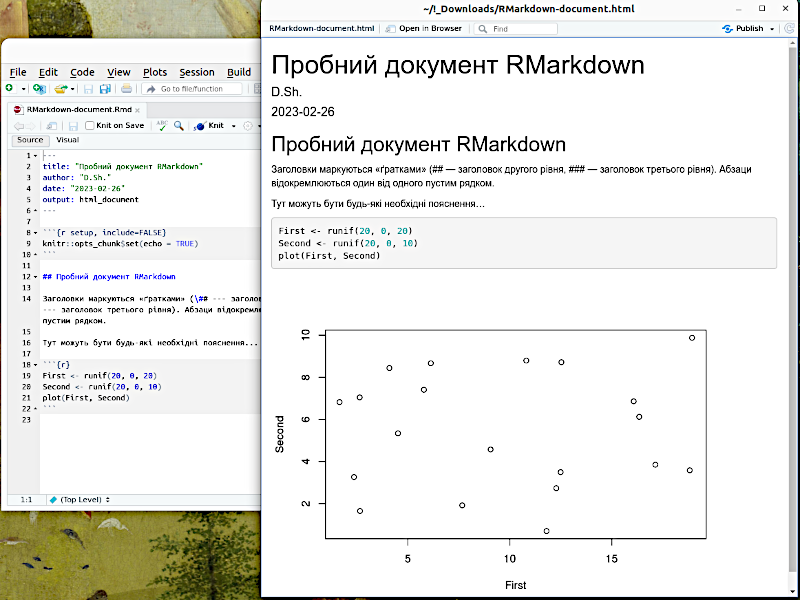Open the Code menu

pyautogui.click(x=82, y=72)
